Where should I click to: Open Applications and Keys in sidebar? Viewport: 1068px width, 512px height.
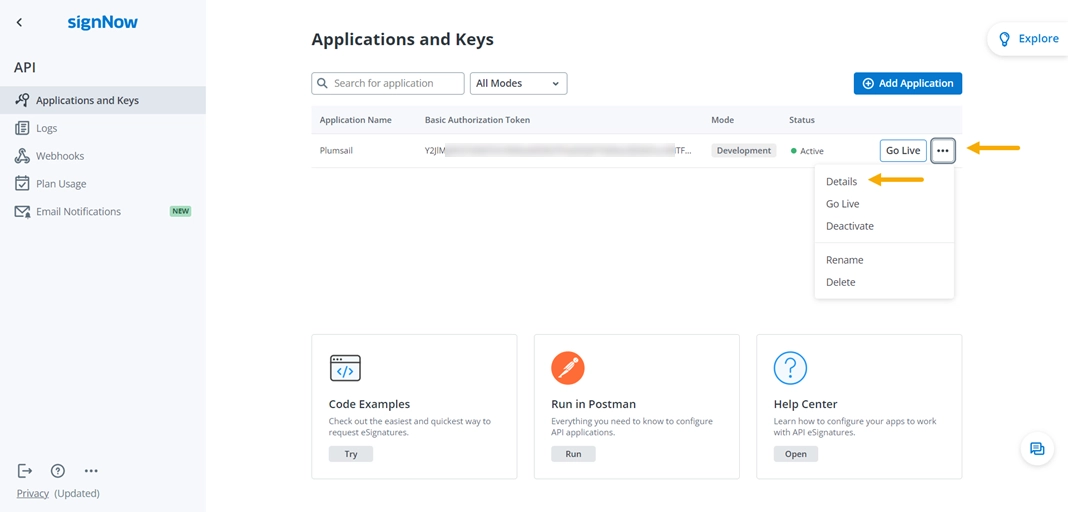click(x=103, y=100)
